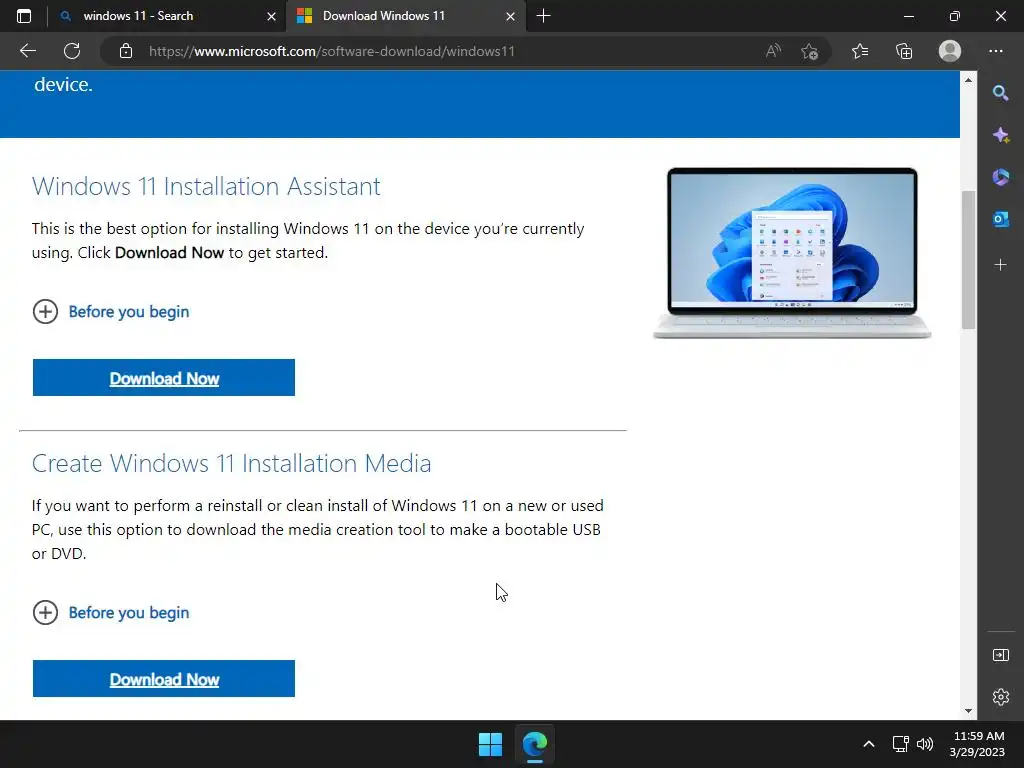1024x768 pixels.
Task: Expand Before you begin under Installation Media
Action: (x=111, y=613)
